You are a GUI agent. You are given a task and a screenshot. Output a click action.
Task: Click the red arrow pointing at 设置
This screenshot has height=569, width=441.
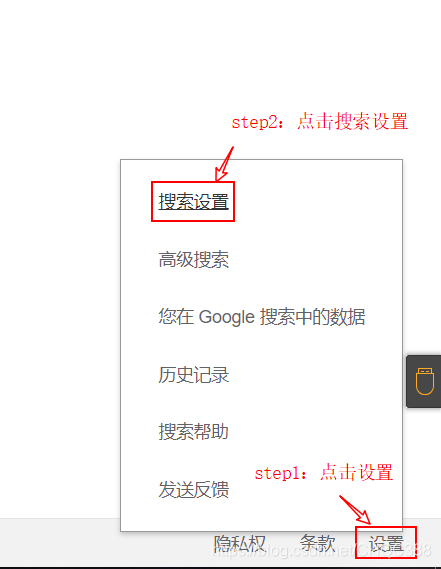tap(355, 510)
